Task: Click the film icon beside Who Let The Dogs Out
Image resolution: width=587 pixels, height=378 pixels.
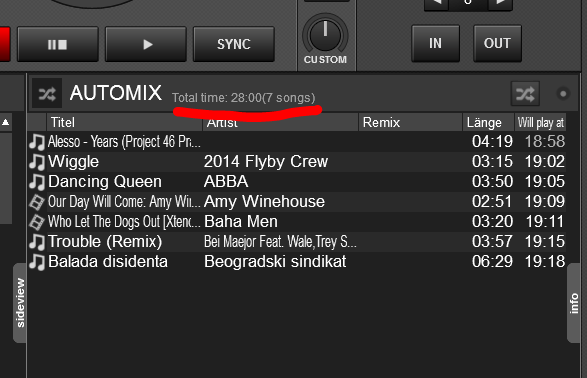Action: [x=37, y=222]
